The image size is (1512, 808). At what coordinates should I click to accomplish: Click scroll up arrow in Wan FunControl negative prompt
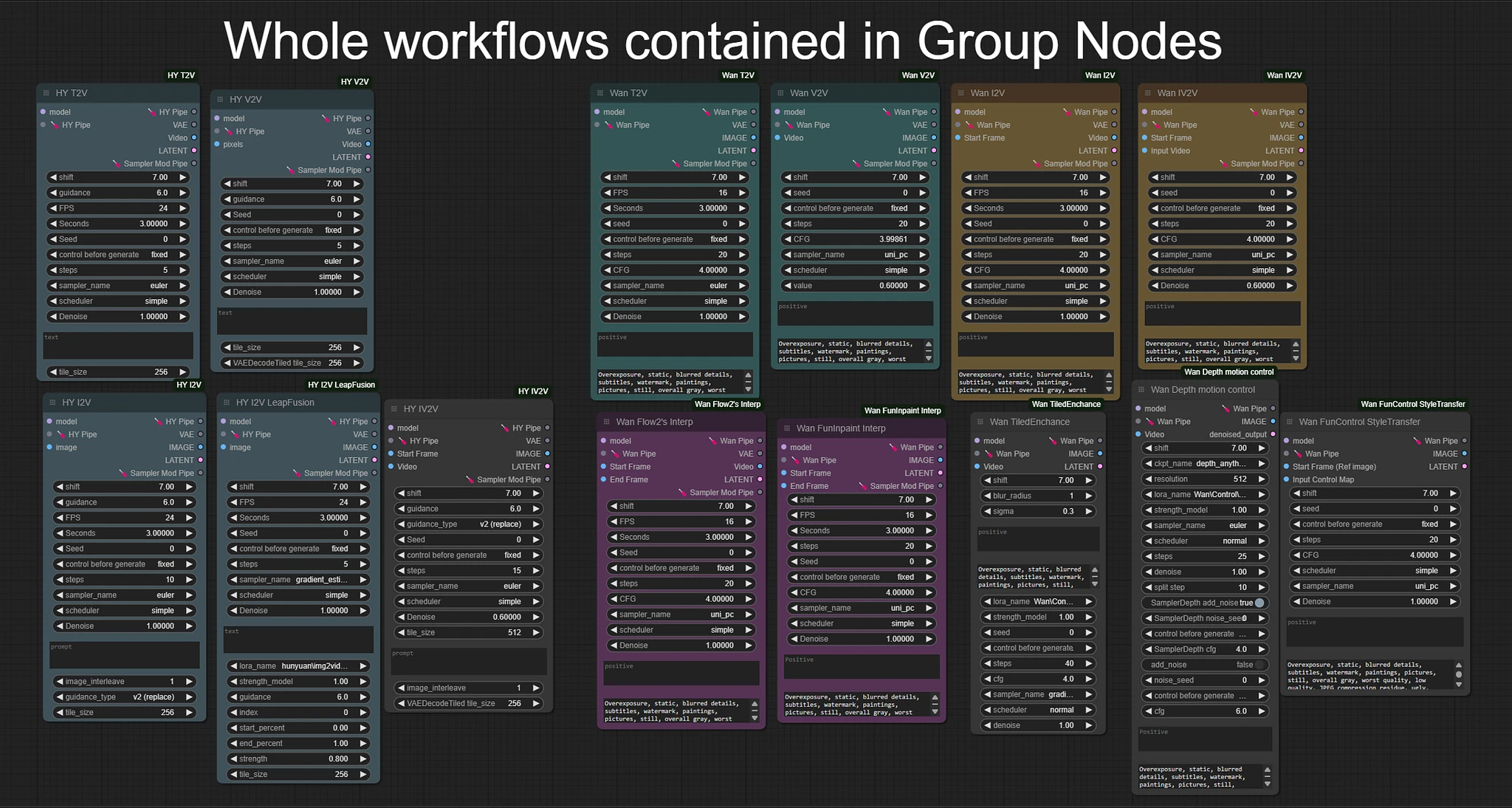point(1459,665)
